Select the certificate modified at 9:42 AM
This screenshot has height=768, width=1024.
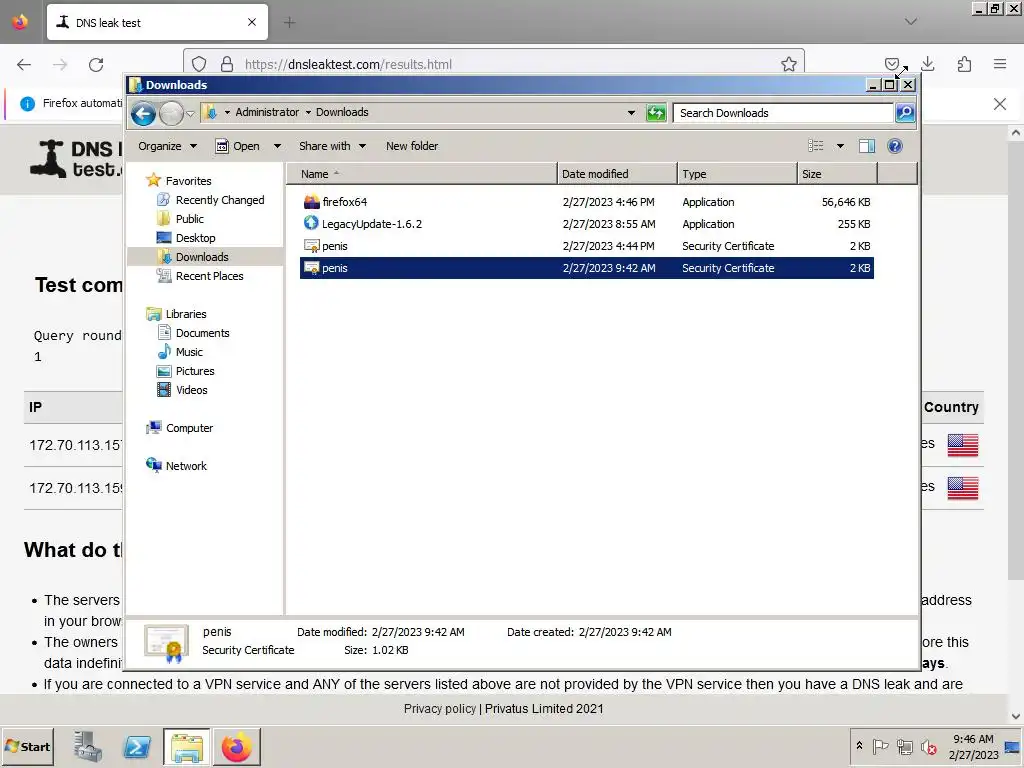586,268
